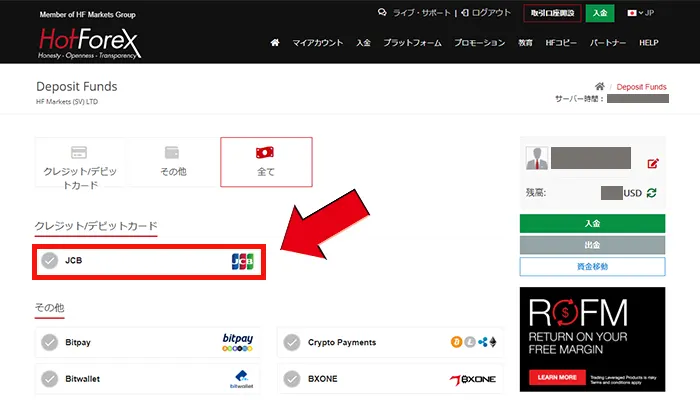Click the ログアウト link
700x400 pixels.
pyautogui.click(x=491, y=13)
